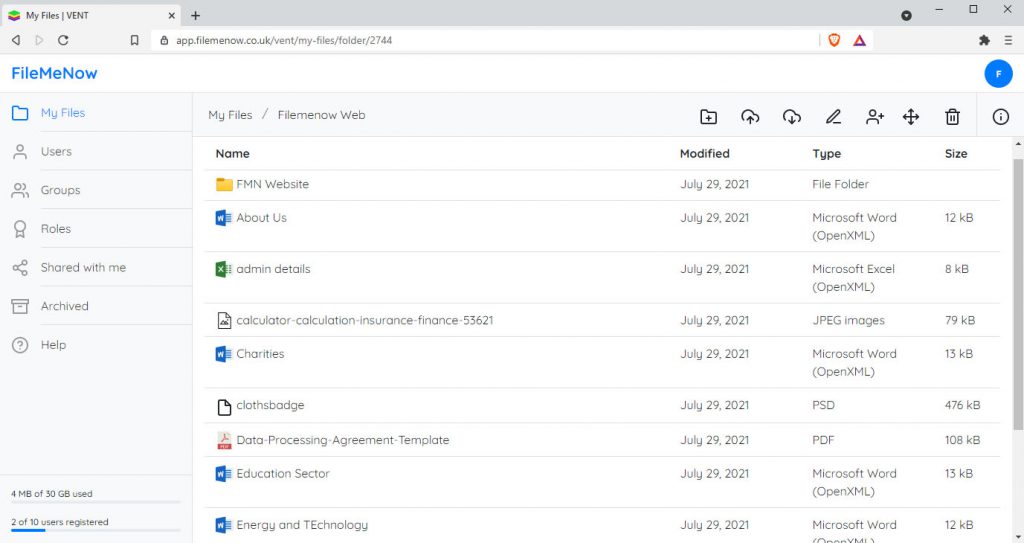Click Filemenow Web breadcrumb

click(x=321, y=115)
